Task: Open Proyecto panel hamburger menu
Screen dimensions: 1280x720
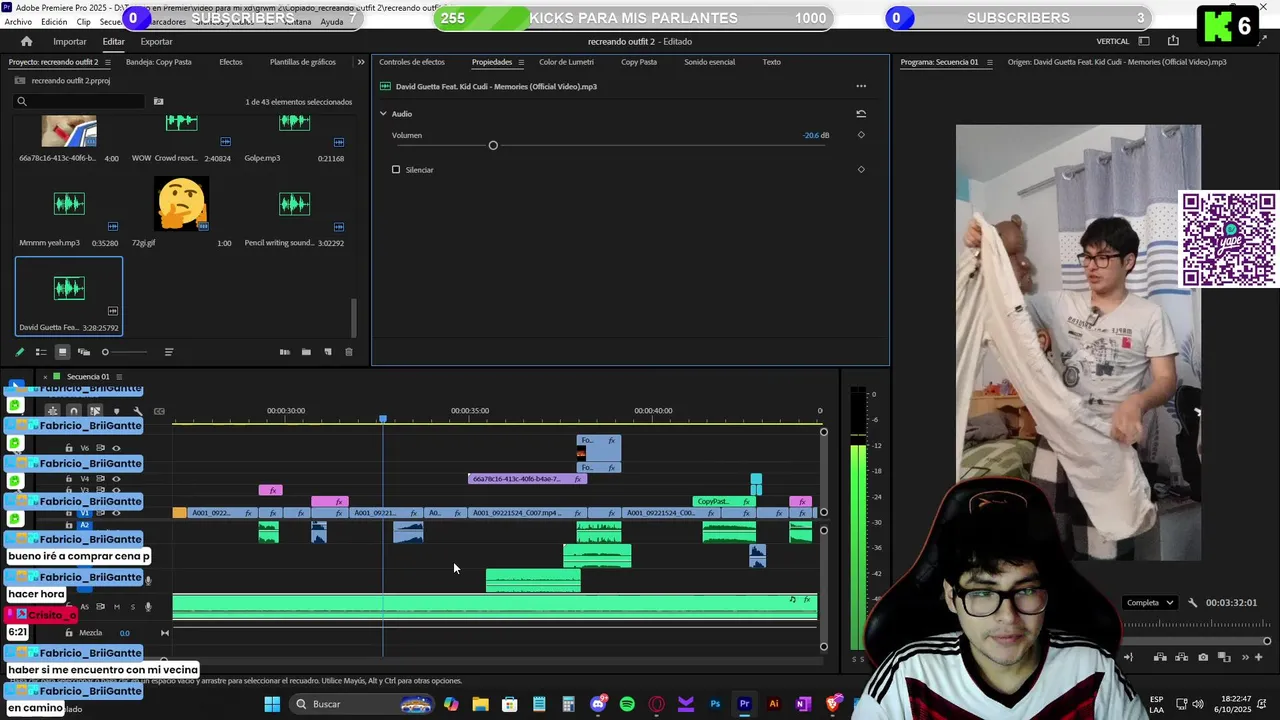Action: pyautogui.click(x=108, y=62)
